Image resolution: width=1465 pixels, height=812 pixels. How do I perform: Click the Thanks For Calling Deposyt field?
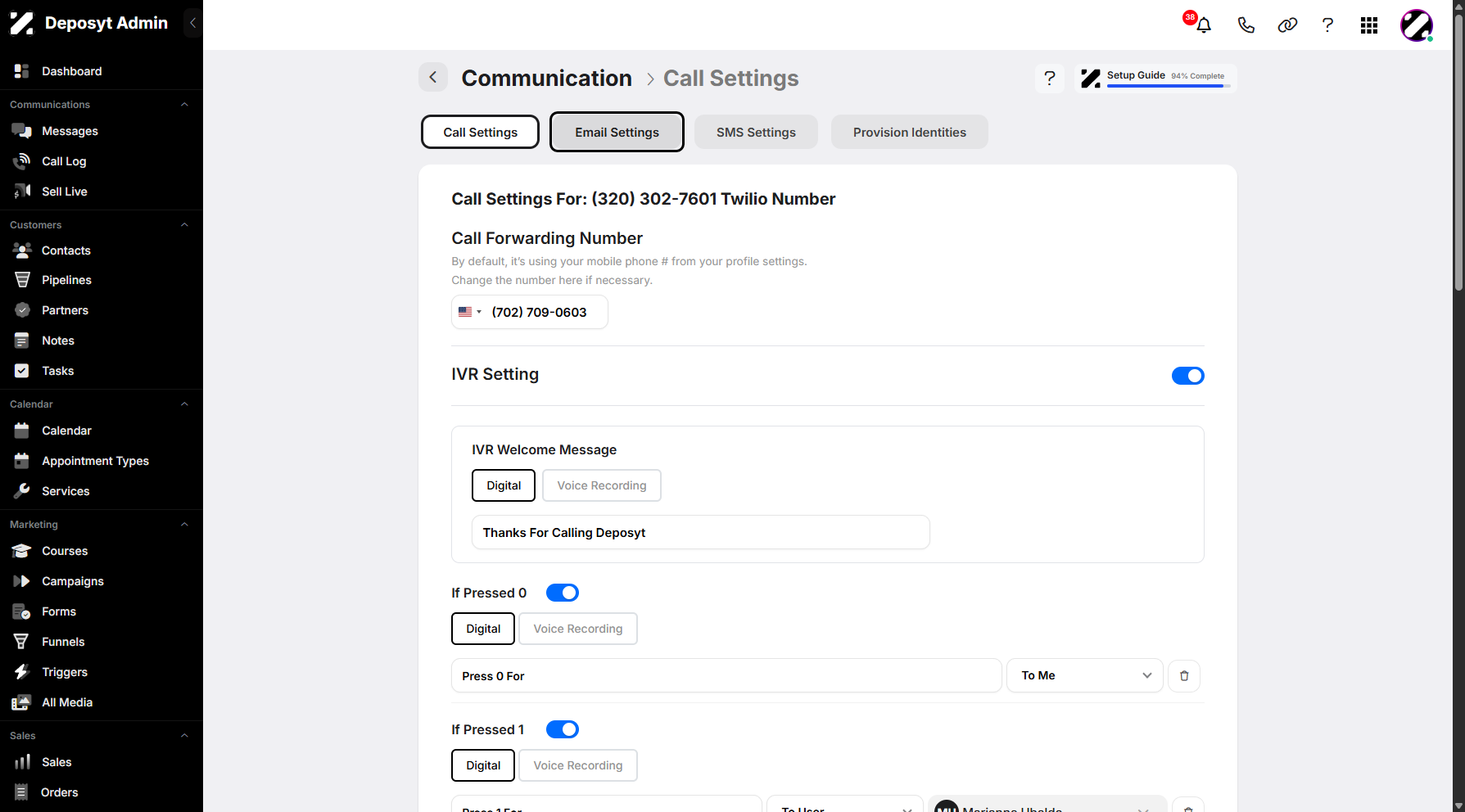point(701,532)
